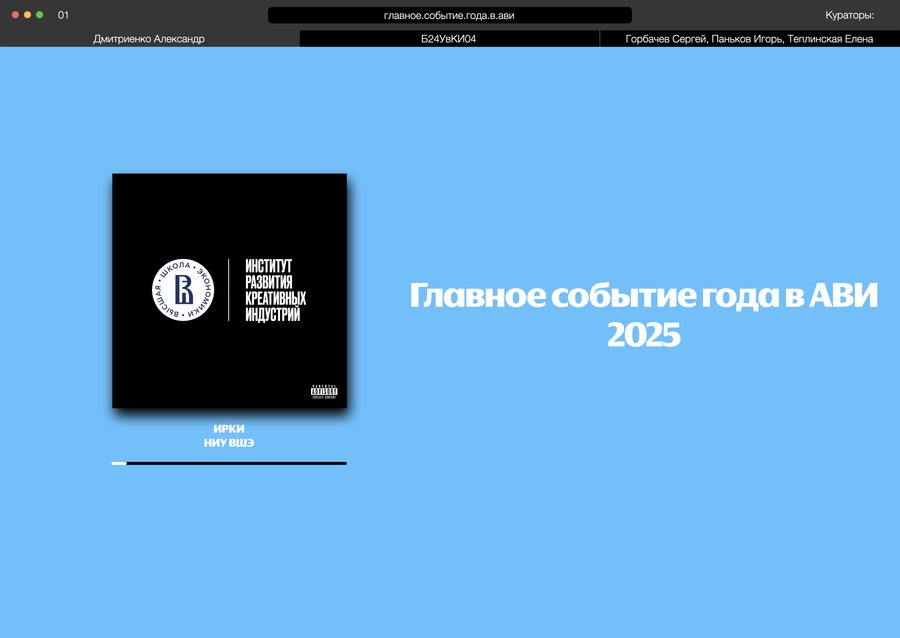This screenshot has height=638, width=900.
Task: Click the ИРКИ track title
Action: click(229, 429)
